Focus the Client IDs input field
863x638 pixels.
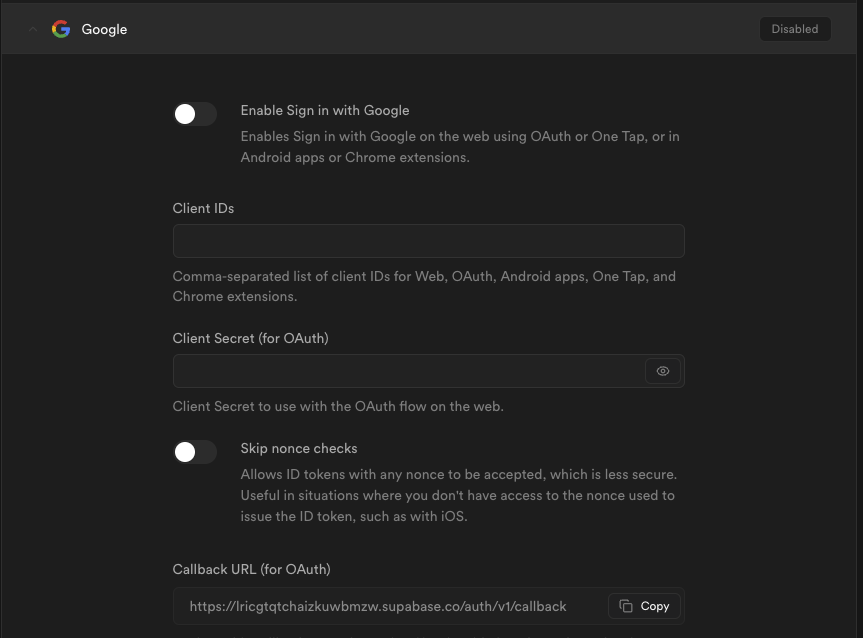pyautogui.click(x=428, y=241)
